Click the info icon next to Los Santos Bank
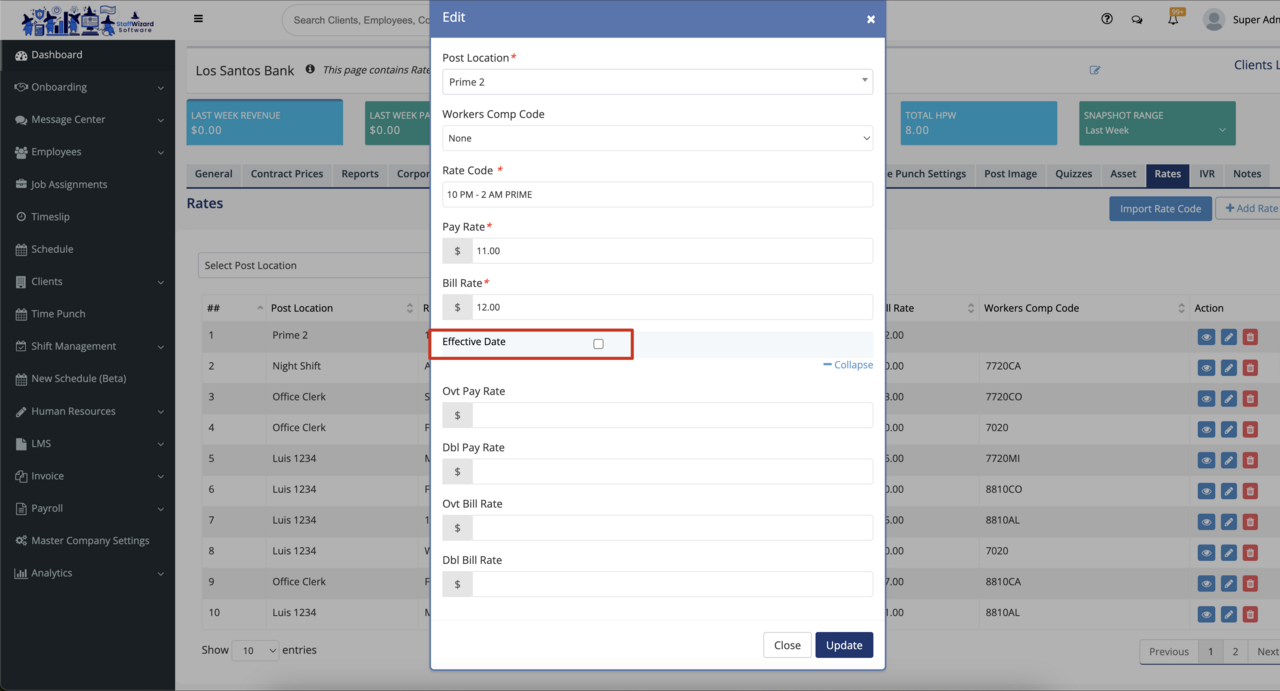 pos(310,70)
